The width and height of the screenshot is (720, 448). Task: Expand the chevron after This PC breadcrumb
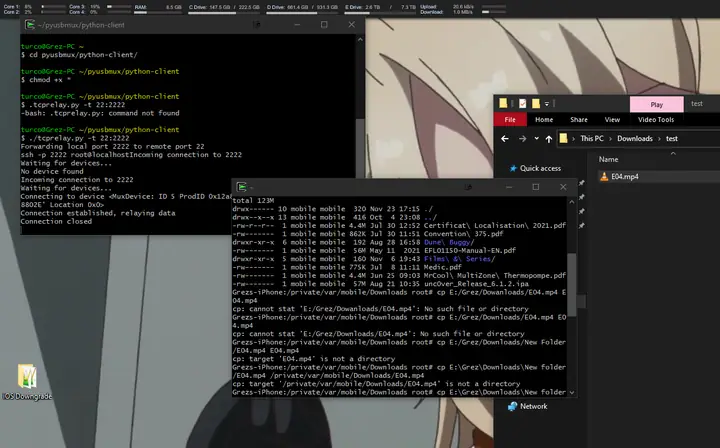(x=610, y=139)
